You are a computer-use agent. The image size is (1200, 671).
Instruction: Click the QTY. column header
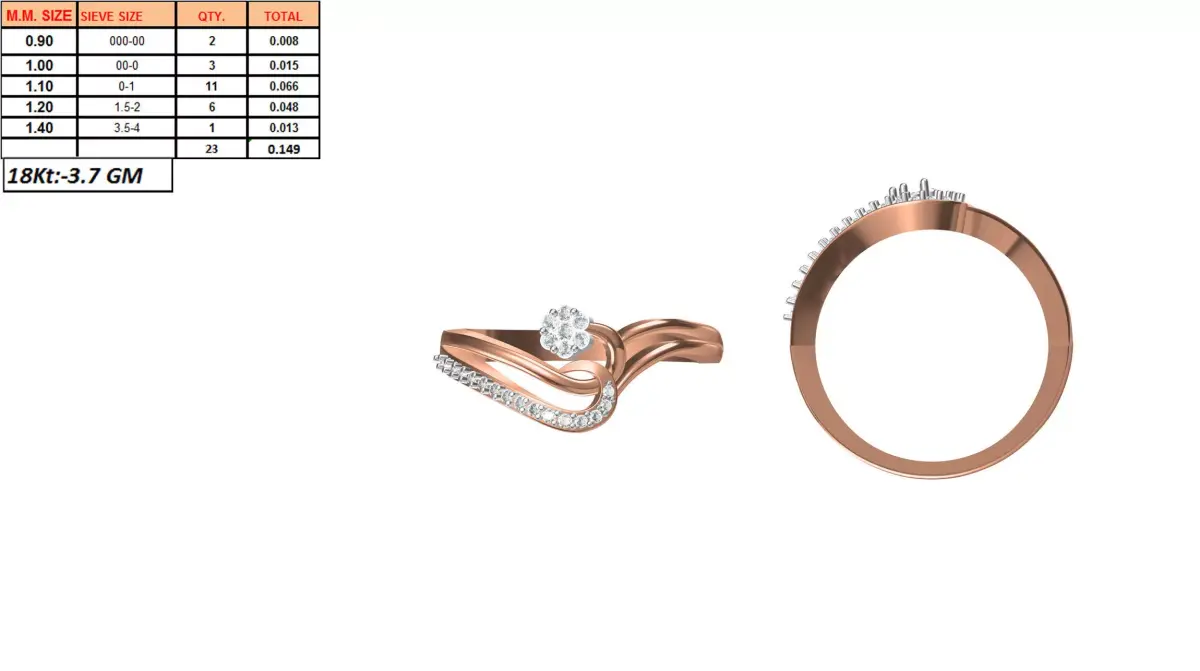click(211, 15)
